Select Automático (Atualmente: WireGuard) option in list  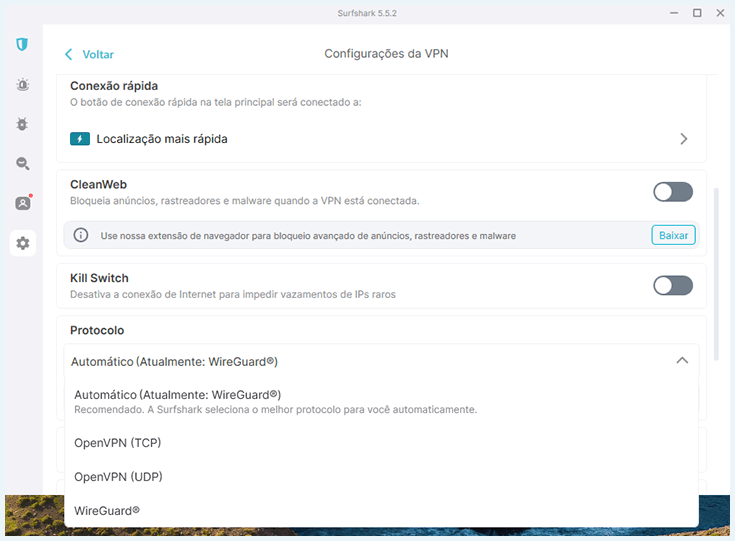(381, 402)
